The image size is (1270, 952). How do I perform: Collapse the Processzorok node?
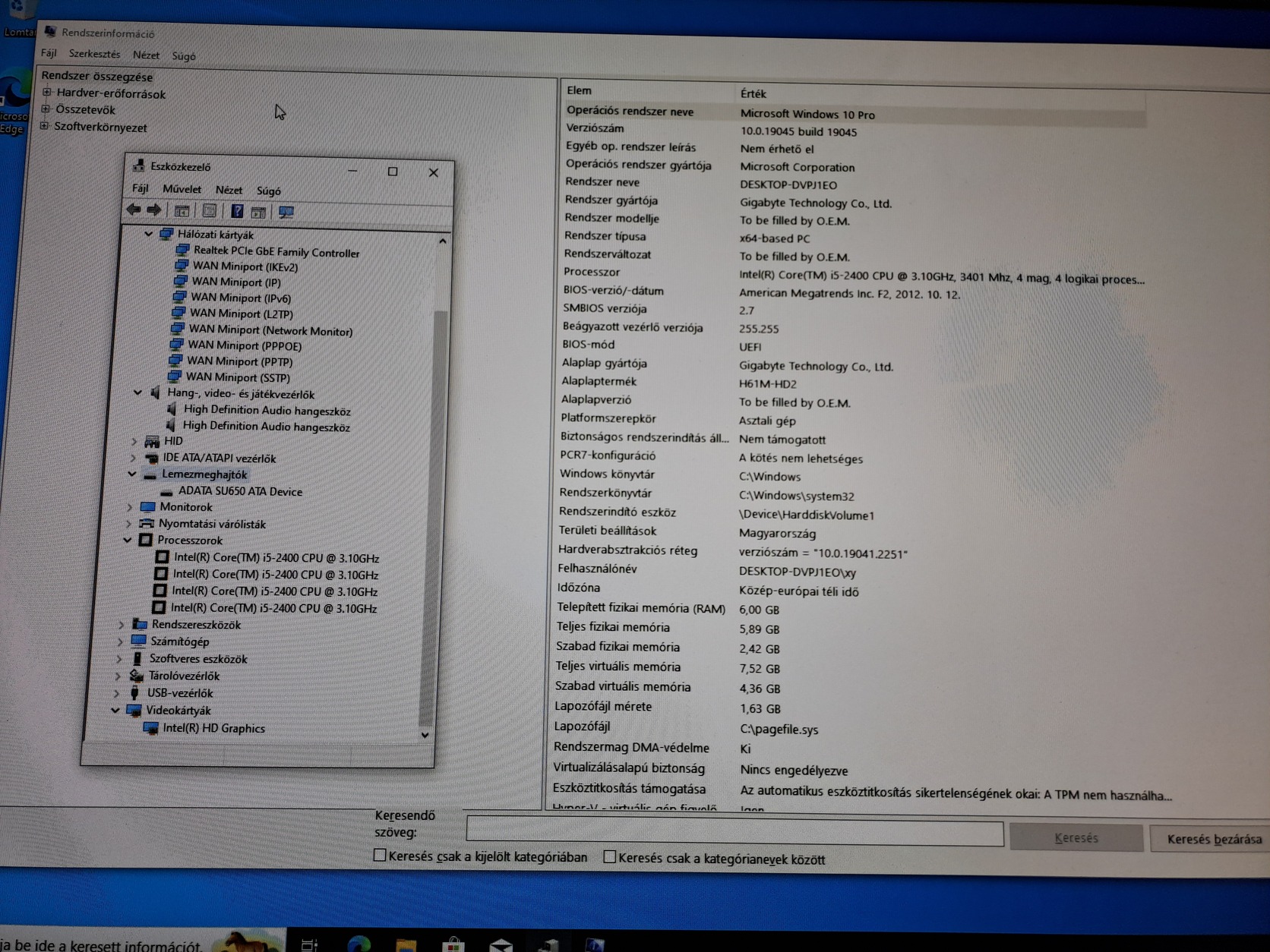tap(128, 540)
